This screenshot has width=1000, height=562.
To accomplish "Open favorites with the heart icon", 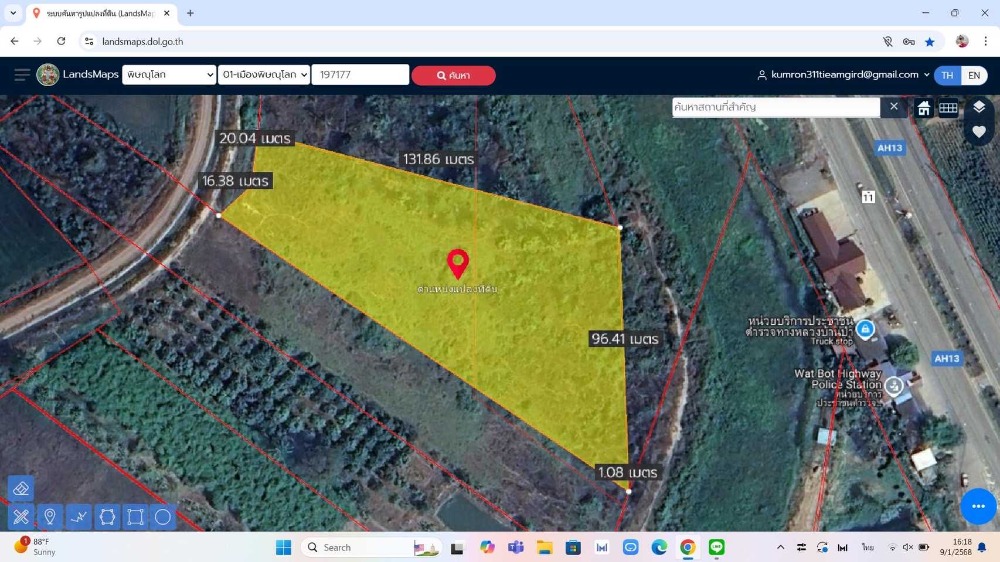I will (978, 131).
